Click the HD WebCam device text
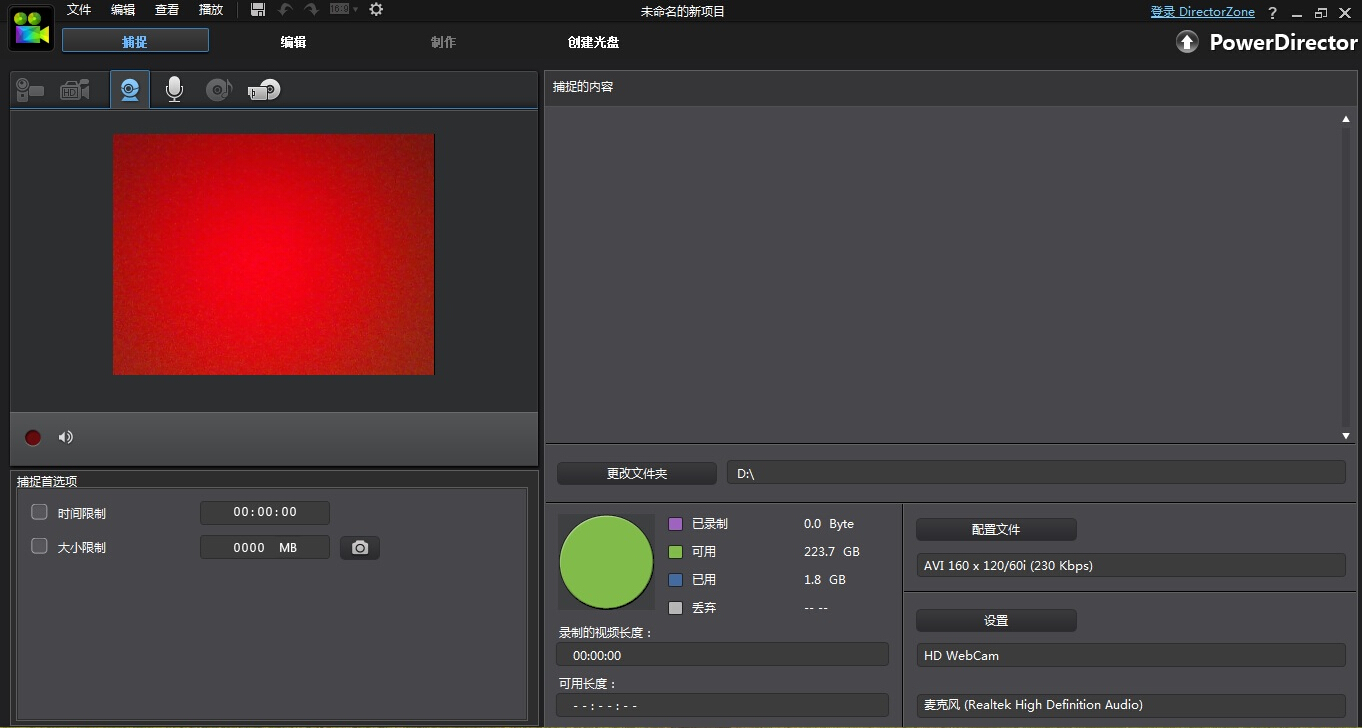This screenshot has height=728, width=1362. 961,656
